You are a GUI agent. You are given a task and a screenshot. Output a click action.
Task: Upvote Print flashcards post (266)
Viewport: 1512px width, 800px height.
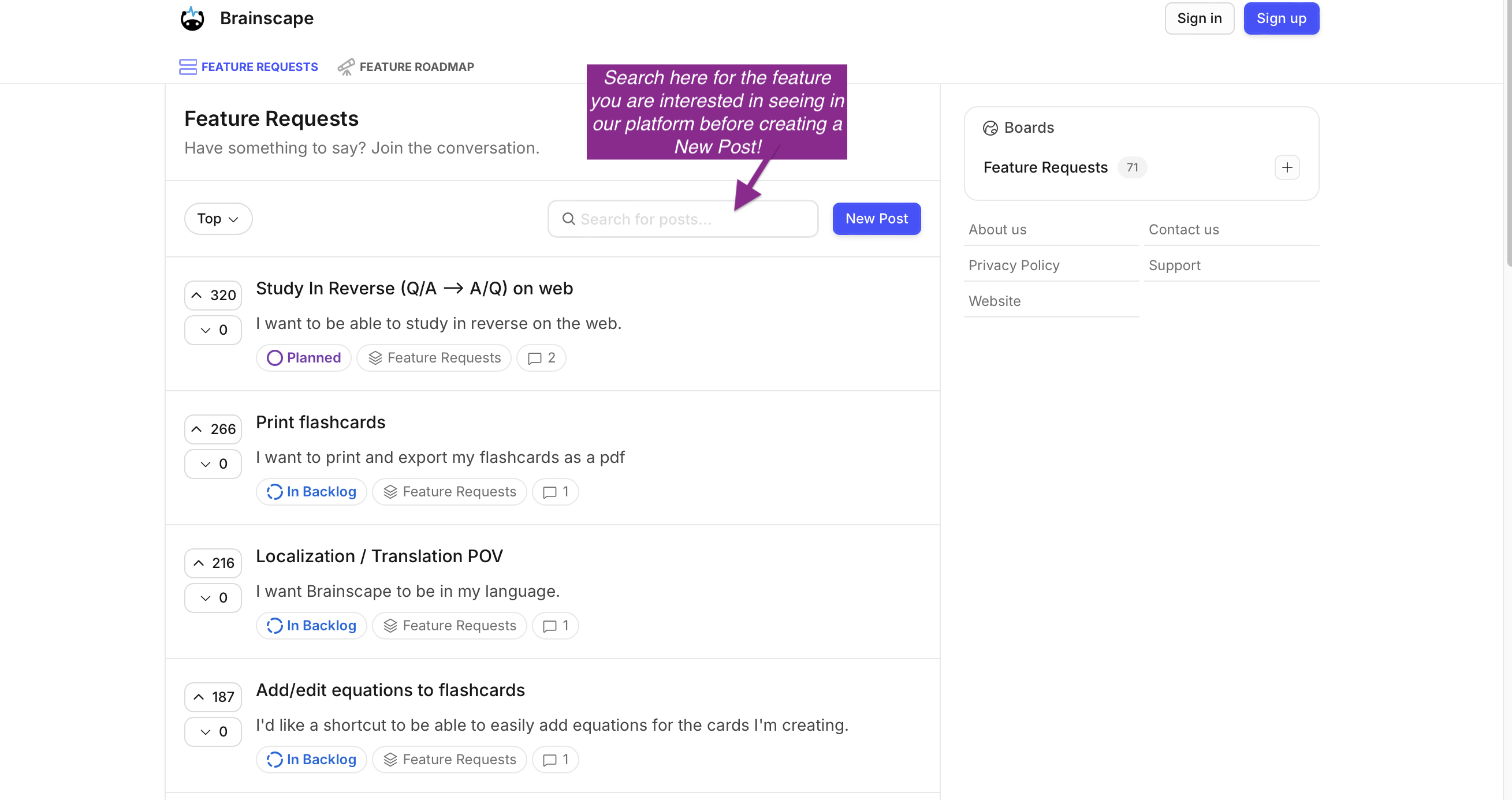pos(213,429)
